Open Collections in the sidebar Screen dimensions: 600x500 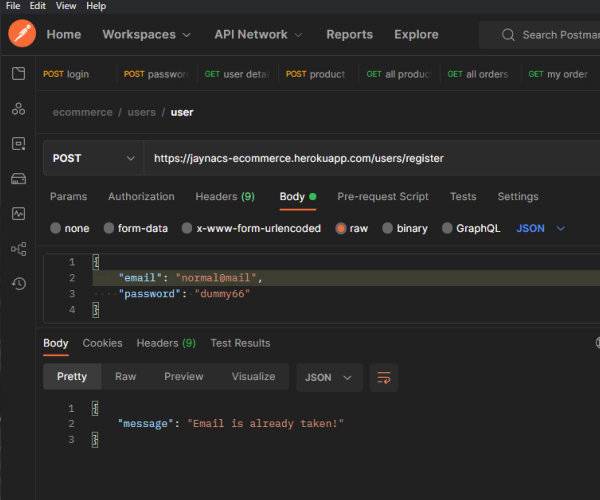tap(18, 73)
